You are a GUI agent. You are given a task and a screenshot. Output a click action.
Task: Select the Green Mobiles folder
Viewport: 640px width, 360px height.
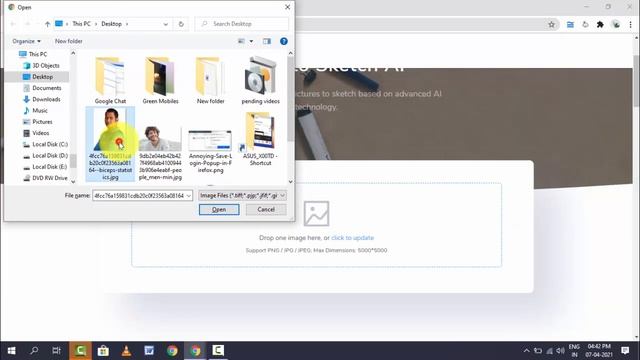tap(160, 80)
